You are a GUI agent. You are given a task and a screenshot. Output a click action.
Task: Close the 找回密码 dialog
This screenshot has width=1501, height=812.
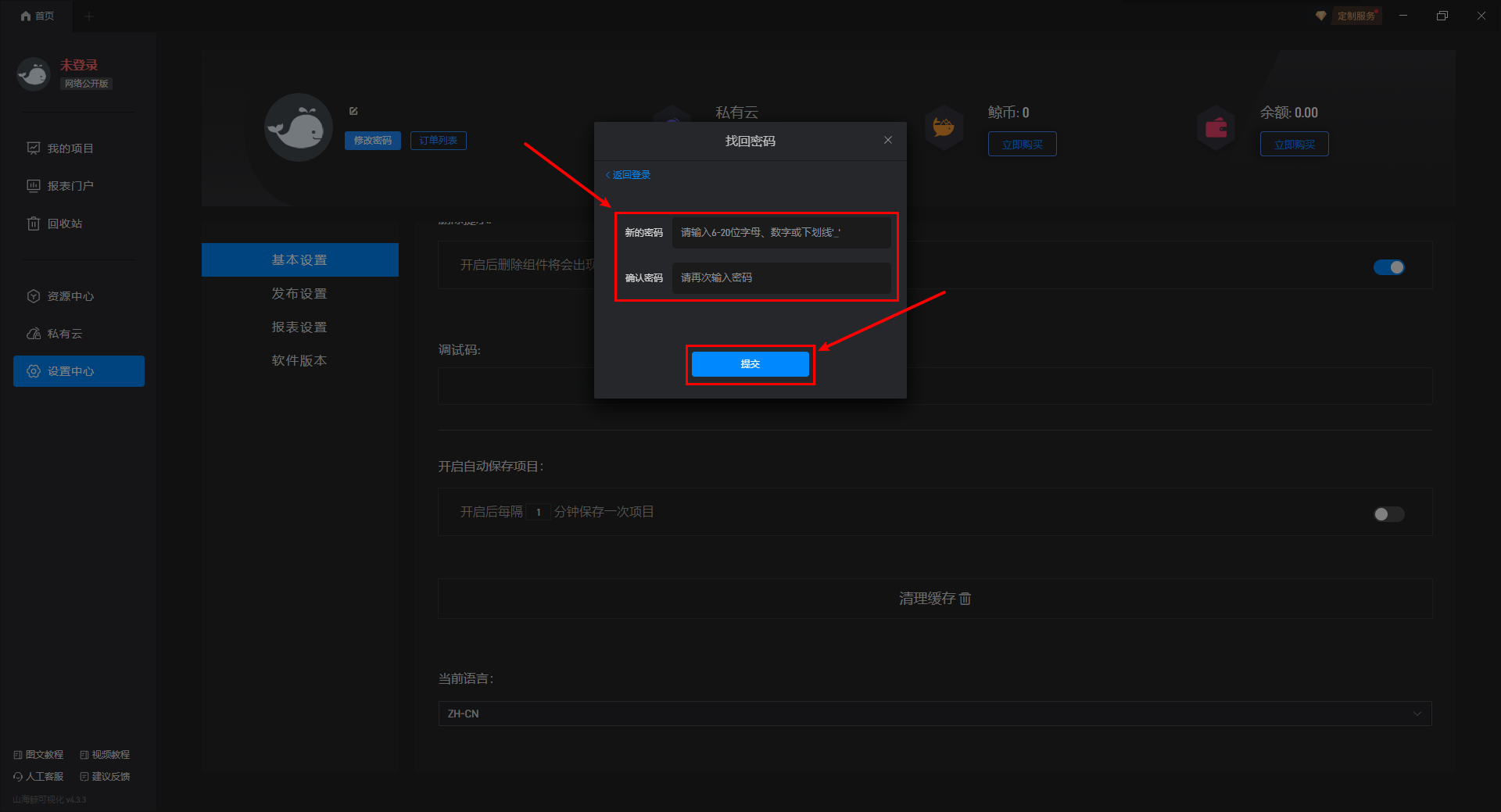(887, 141)
